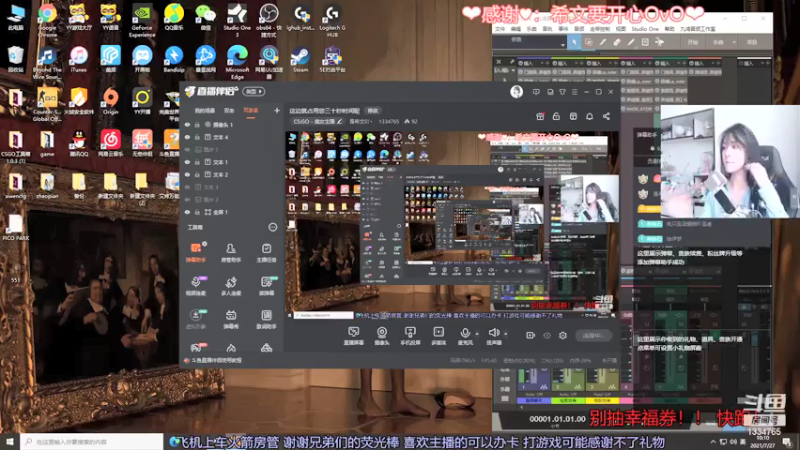Click Windows taskbar search box
The height and width of the screenshot is (450, 800).
(x=92, y=442)
